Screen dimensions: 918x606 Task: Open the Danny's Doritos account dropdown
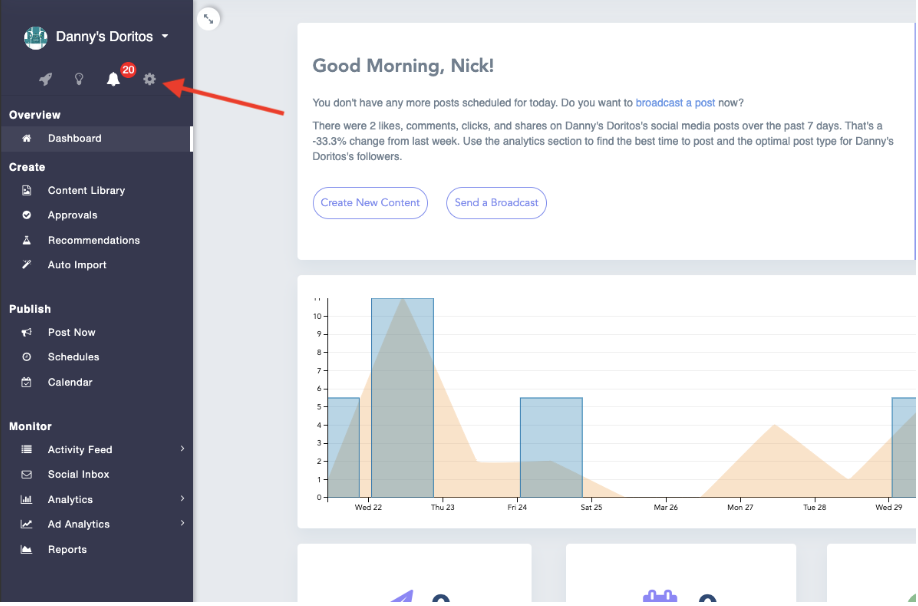164,37
